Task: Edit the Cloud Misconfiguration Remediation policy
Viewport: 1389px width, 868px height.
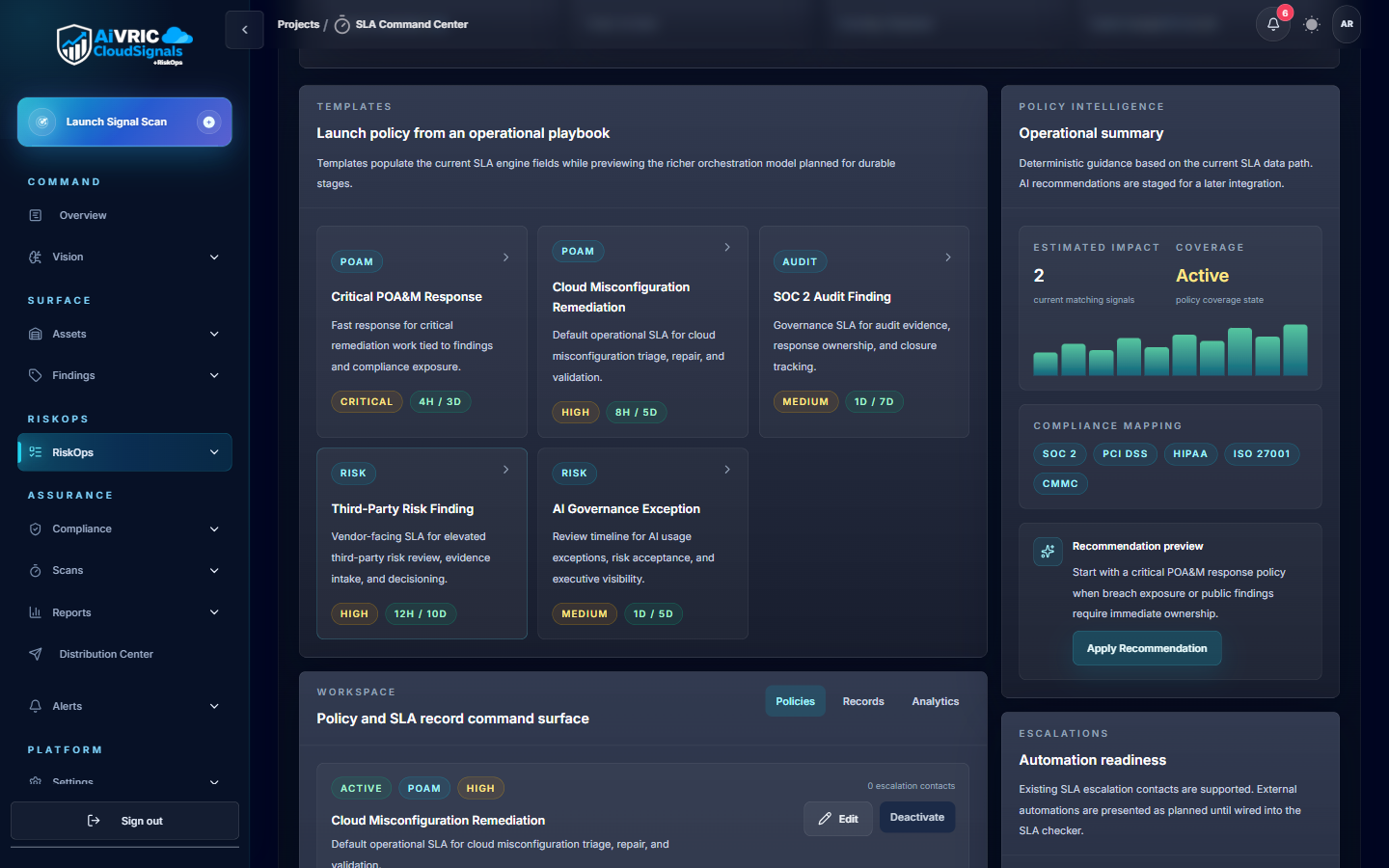Action: click(838, 819)
